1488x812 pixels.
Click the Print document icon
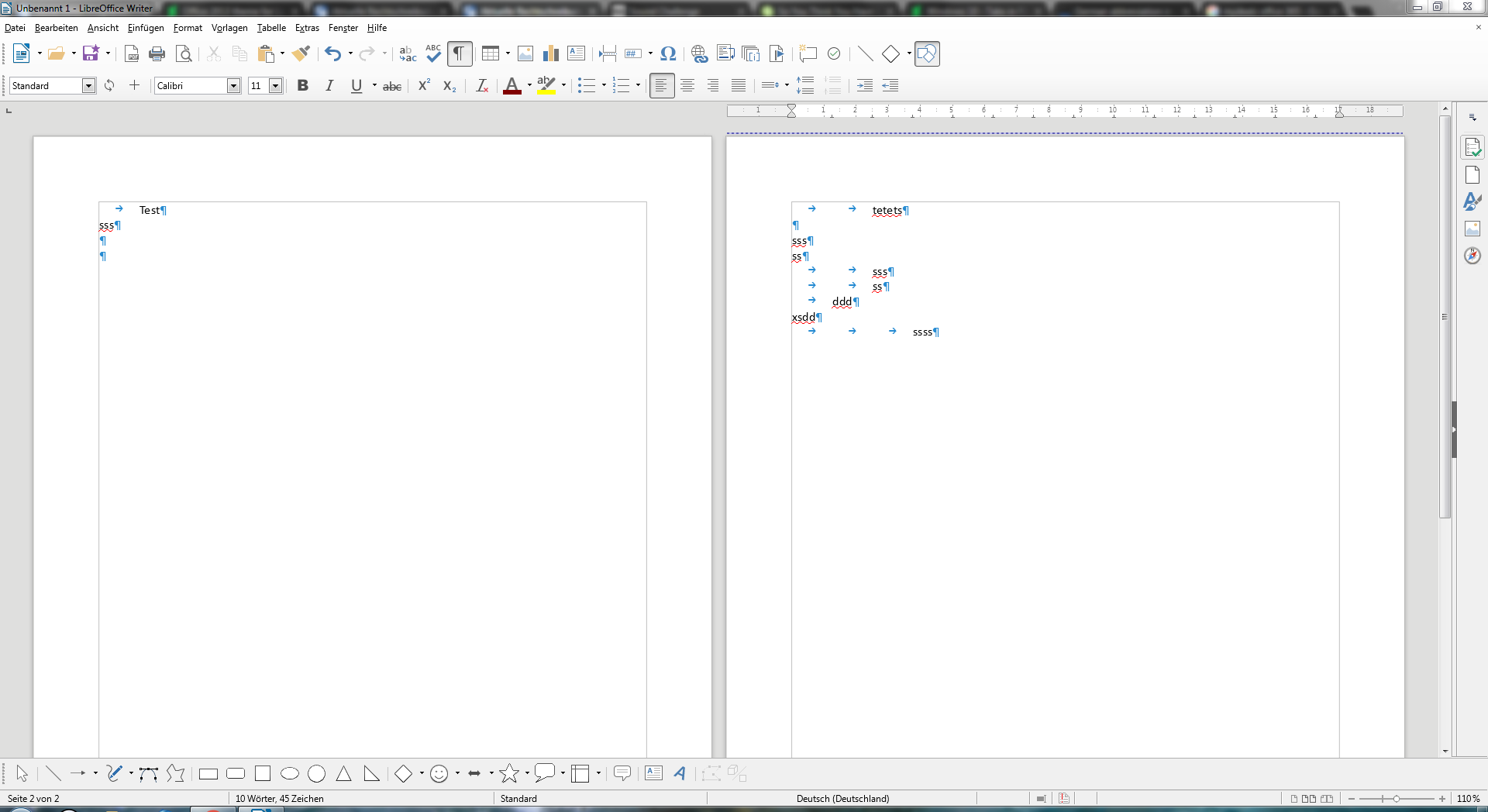(157, 53)
